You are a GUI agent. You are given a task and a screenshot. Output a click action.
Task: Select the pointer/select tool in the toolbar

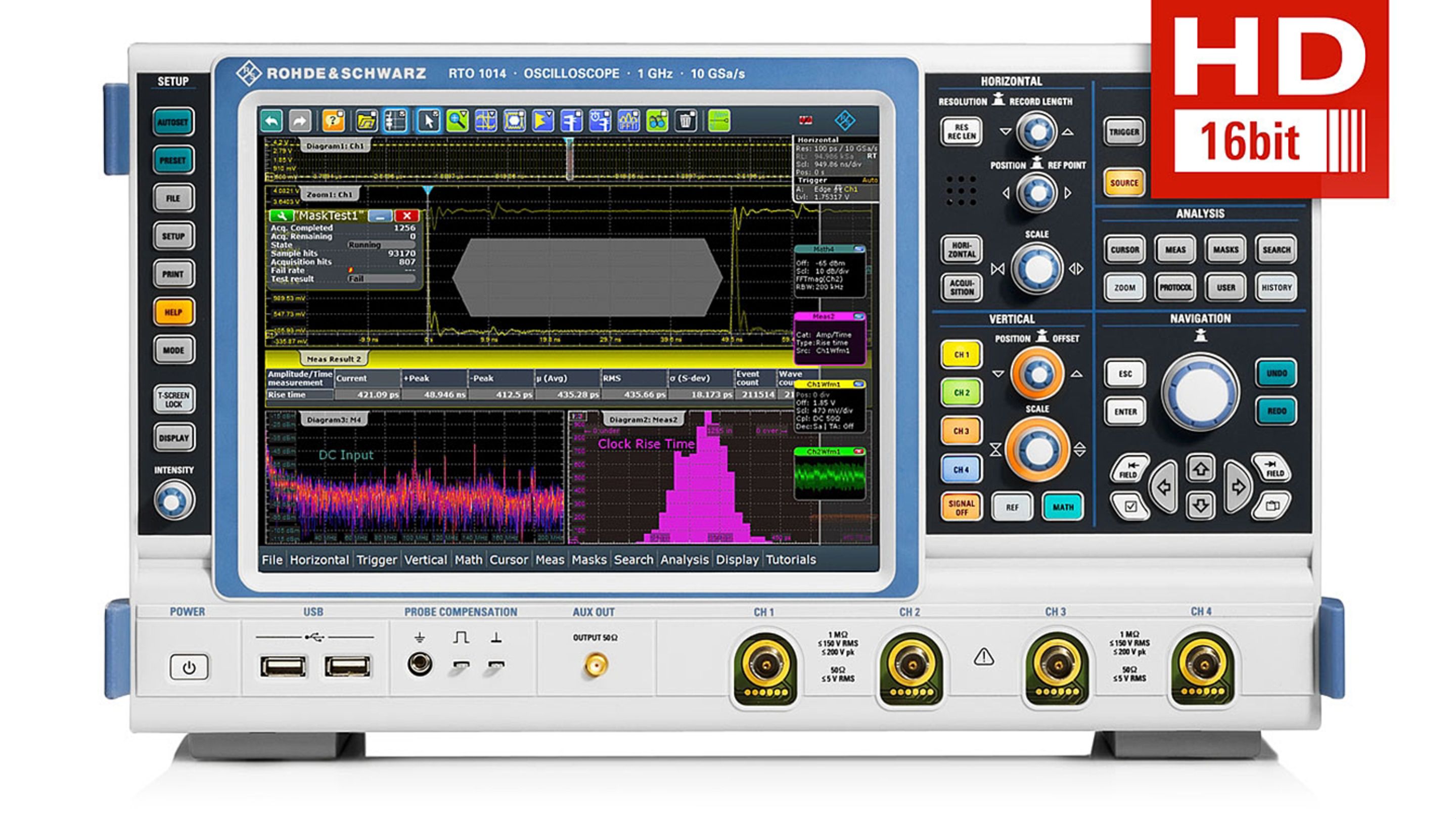[x=430, y=120]
